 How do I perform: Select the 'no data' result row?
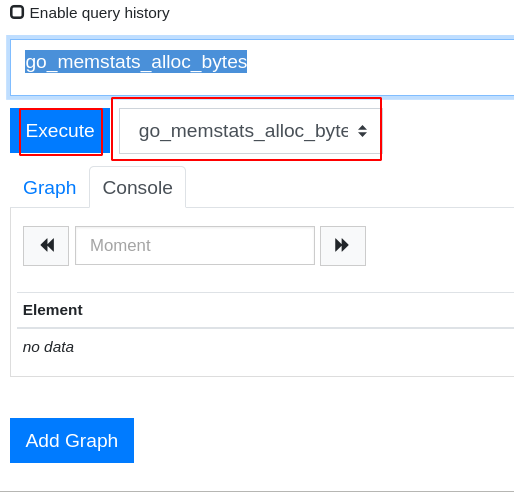coord(265,347)
